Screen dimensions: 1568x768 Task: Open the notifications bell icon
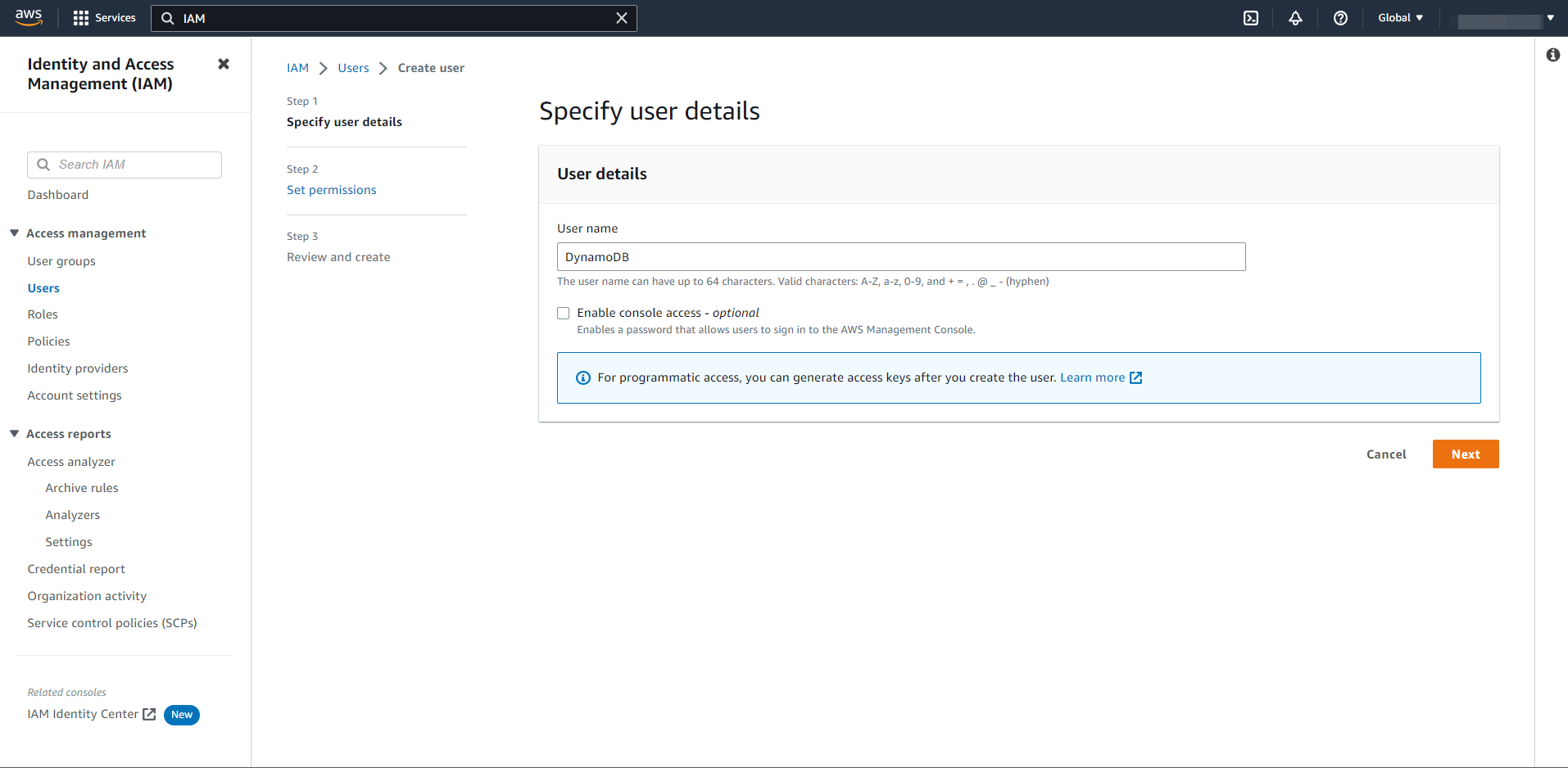click(1295, 18)
